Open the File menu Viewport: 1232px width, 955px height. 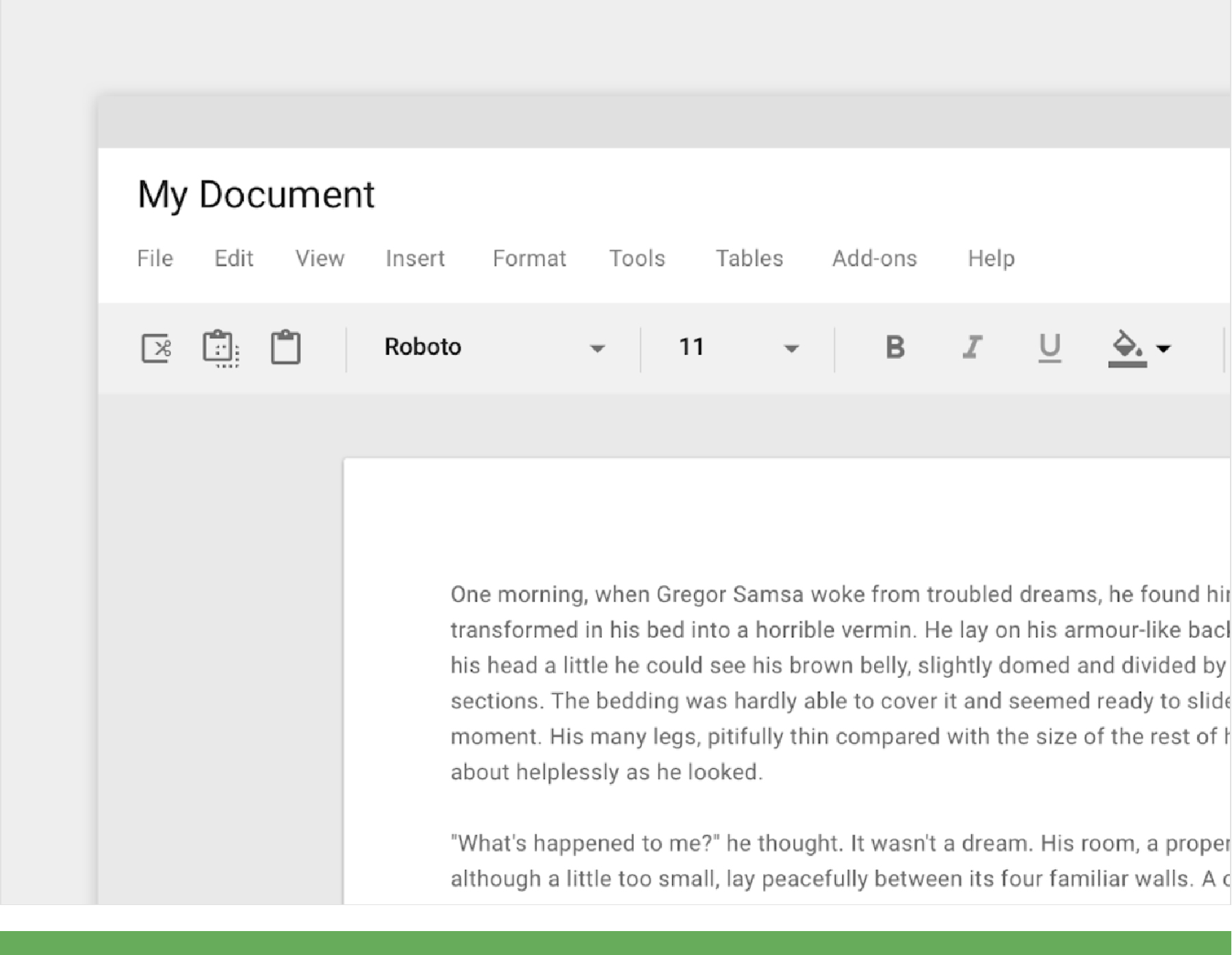tap(155, 259)
